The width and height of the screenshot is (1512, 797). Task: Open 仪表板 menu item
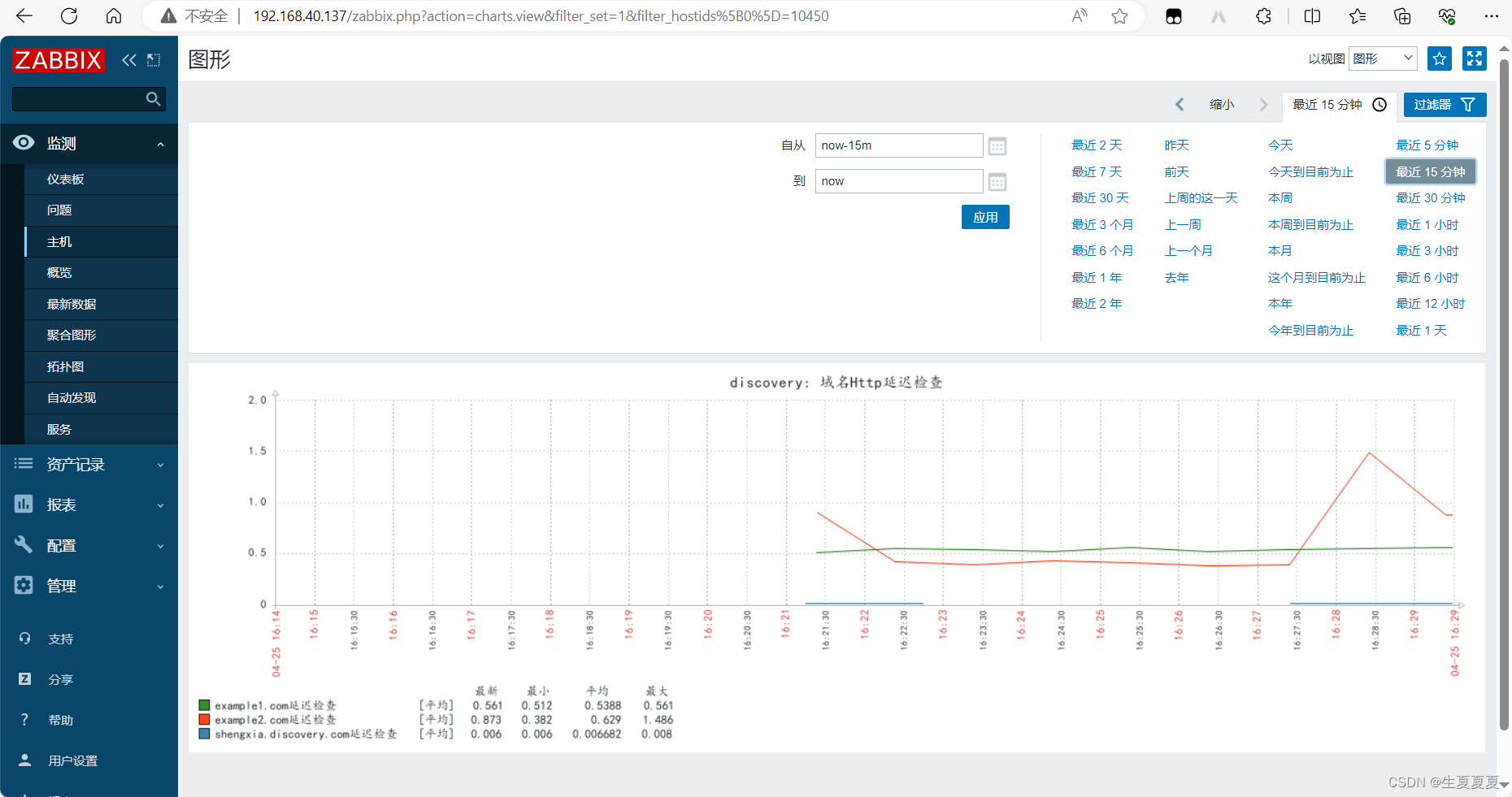coord(101,179)
